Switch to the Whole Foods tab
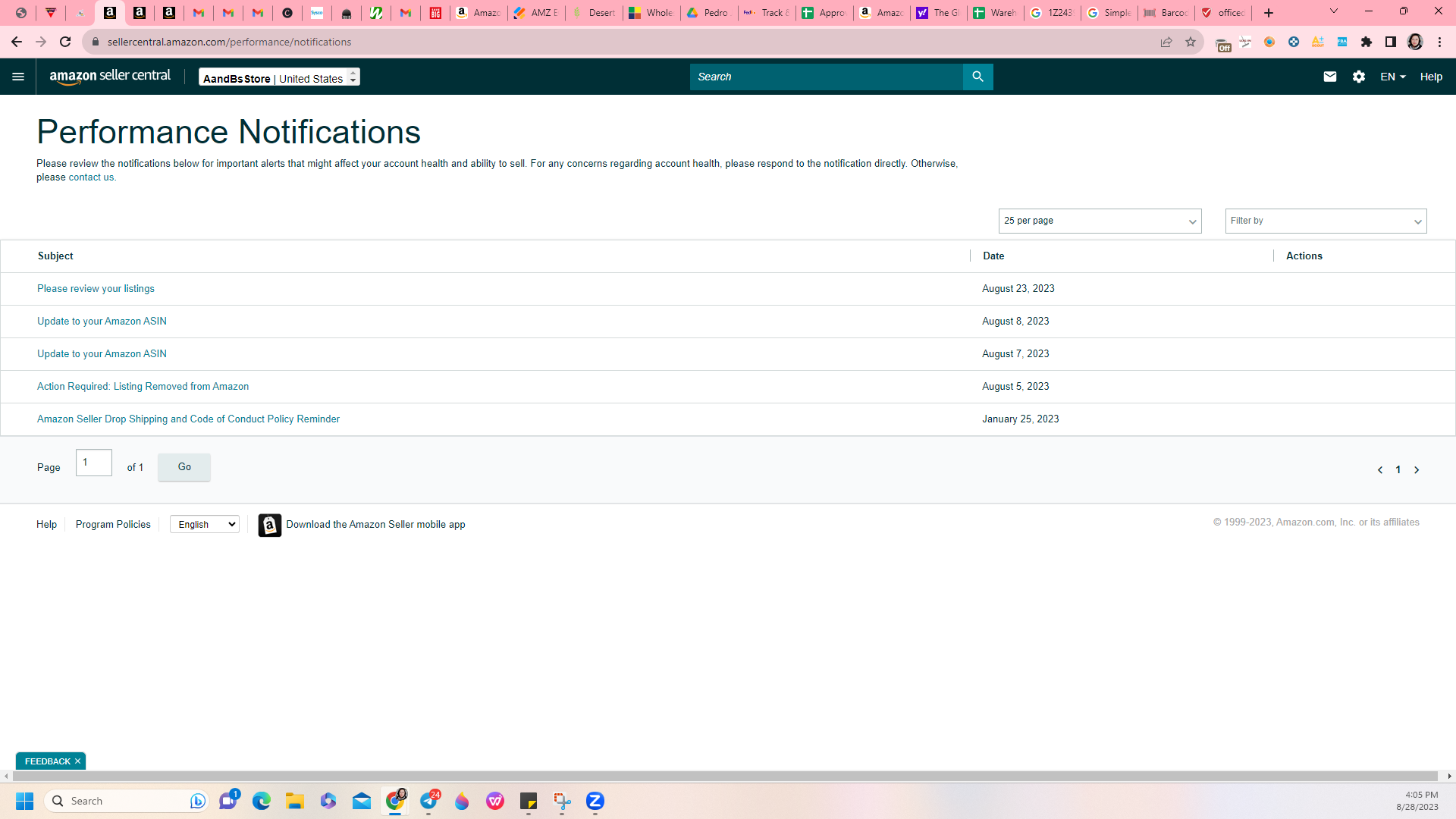The height and width of the screenshot is (819, 1456). tap(651, 13)
